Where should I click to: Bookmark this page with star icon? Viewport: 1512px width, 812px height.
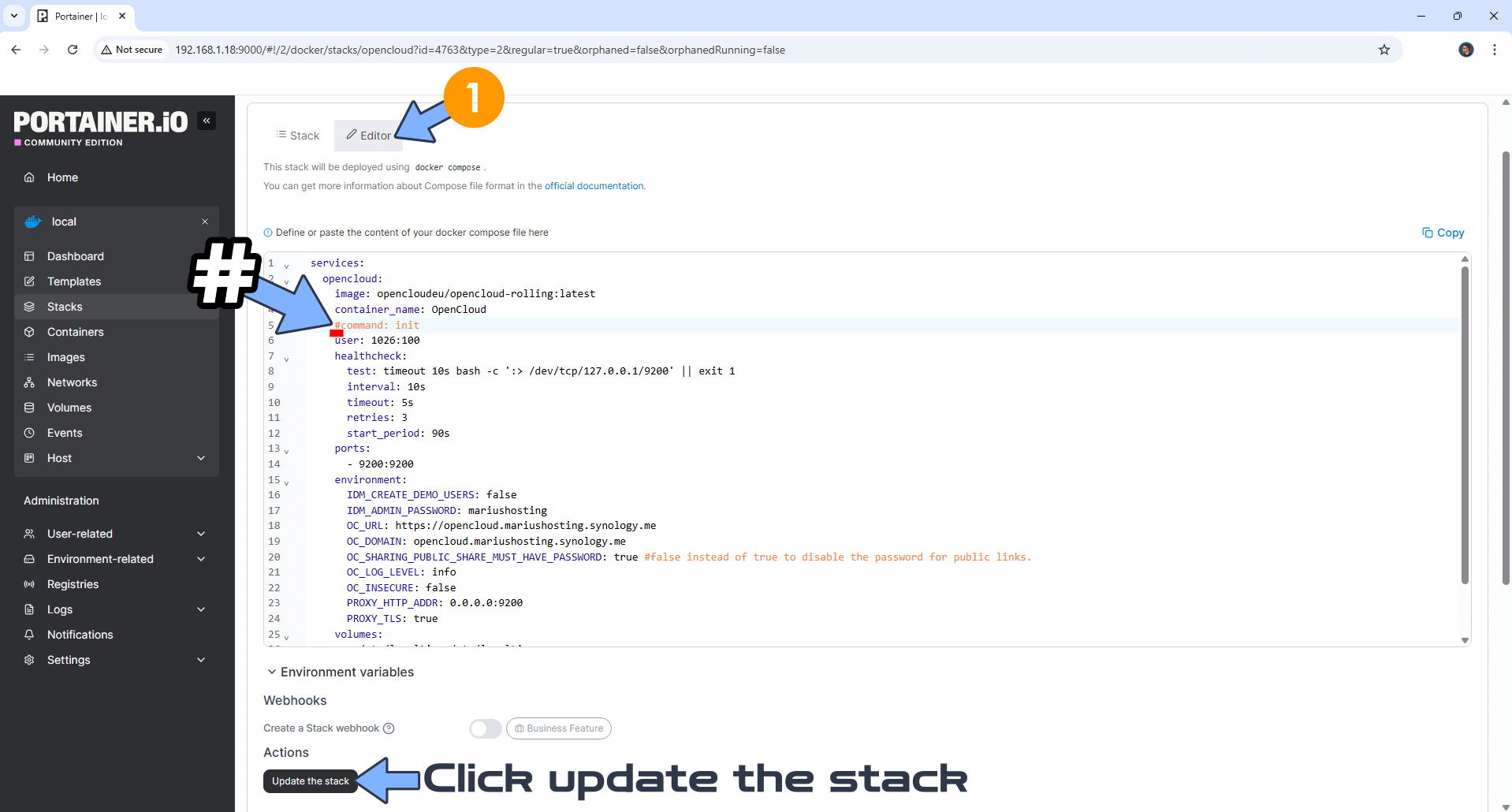tap(1384, 50)
